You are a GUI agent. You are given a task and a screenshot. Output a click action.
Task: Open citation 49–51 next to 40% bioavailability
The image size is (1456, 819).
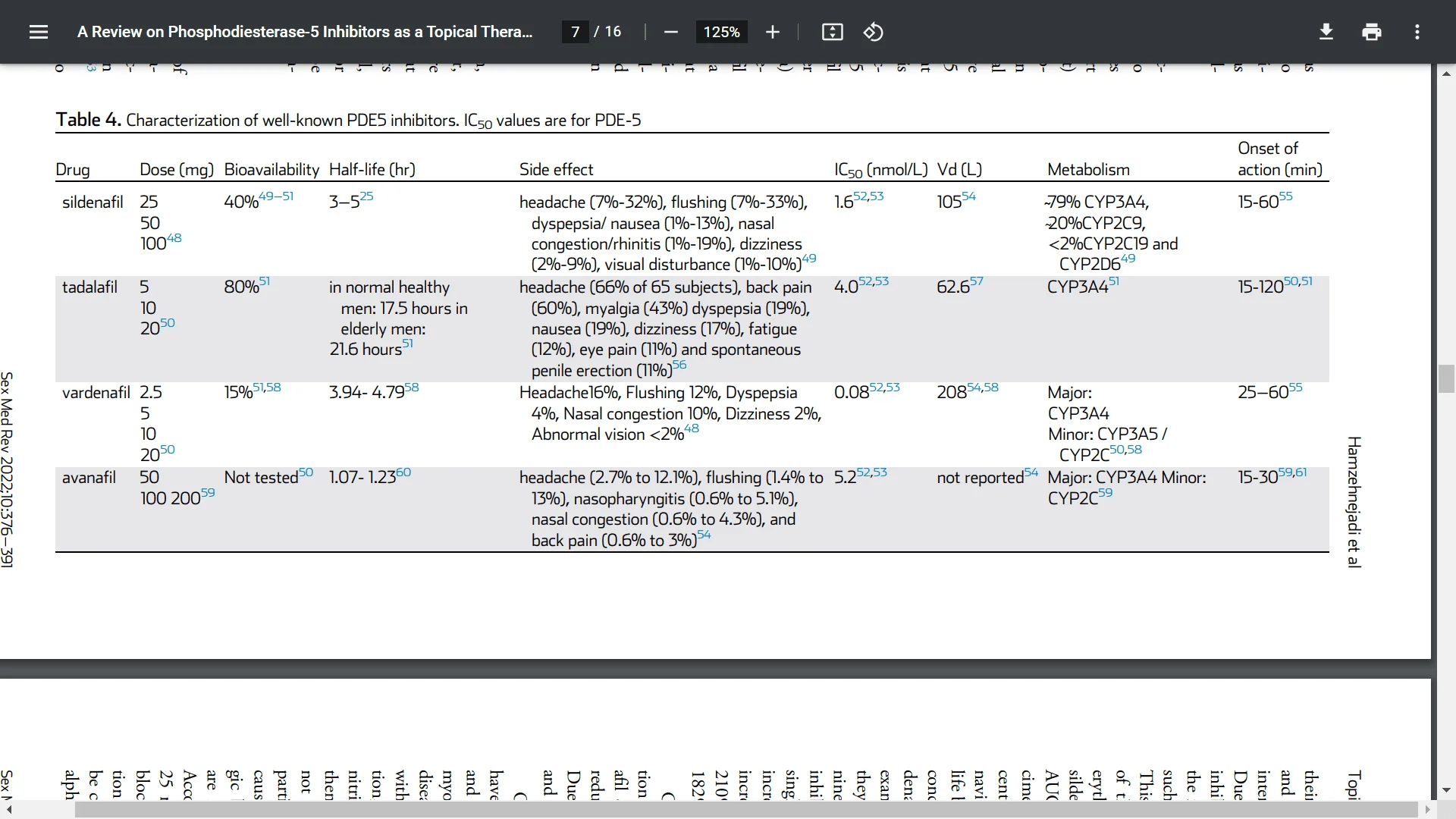pos(276,196)
